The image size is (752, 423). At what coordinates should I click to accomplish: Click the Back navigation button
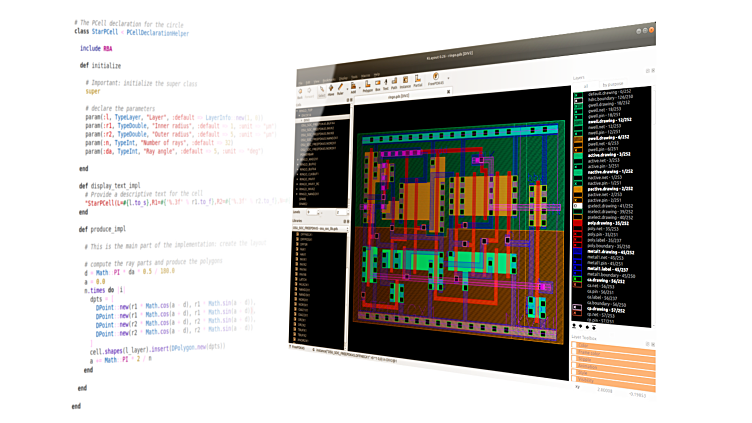click(300, 93)
